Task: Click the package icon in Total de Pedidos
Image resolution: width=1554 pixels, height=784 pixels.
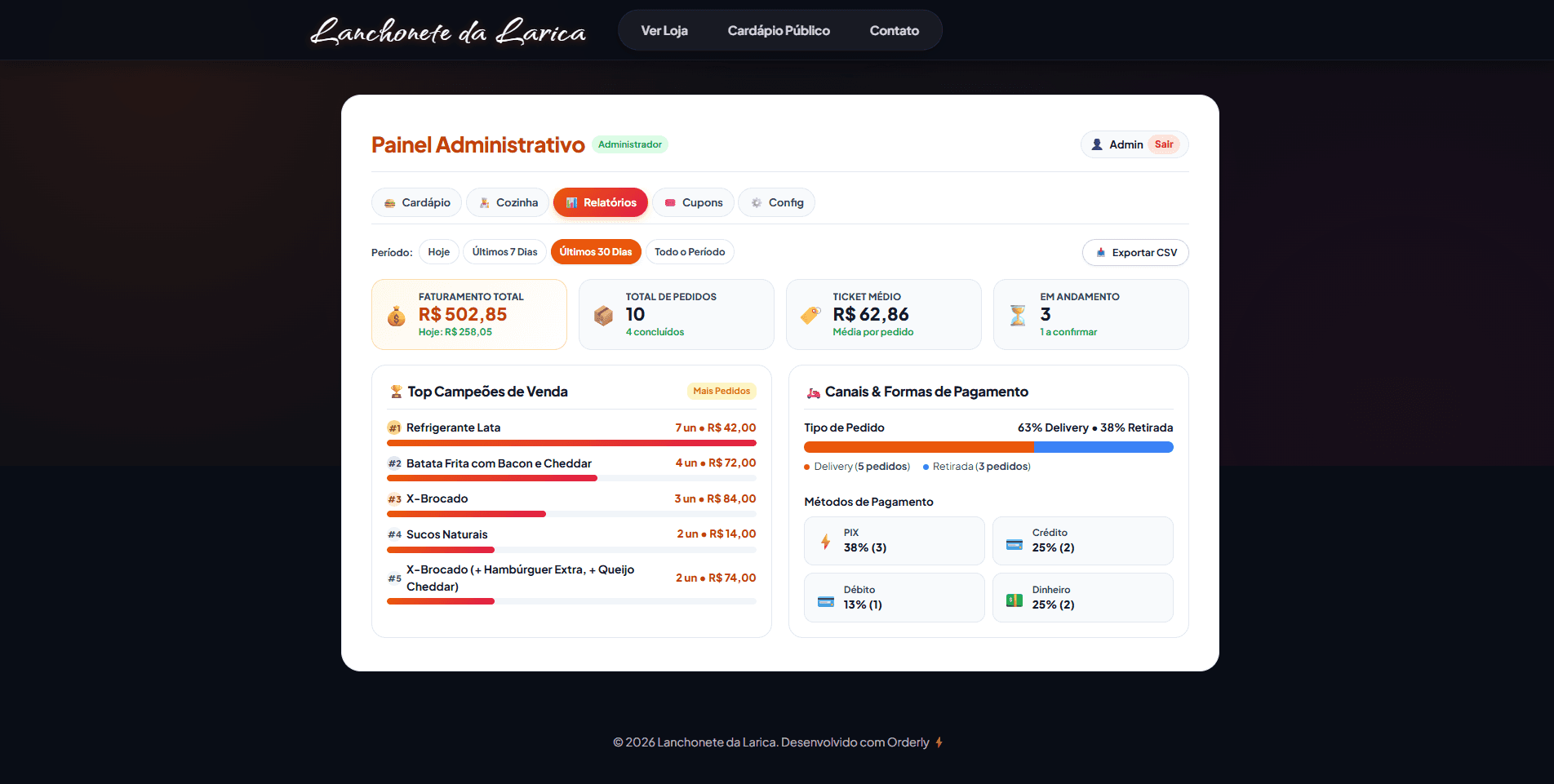Action: pyautogui.click(x=604, y=316)
